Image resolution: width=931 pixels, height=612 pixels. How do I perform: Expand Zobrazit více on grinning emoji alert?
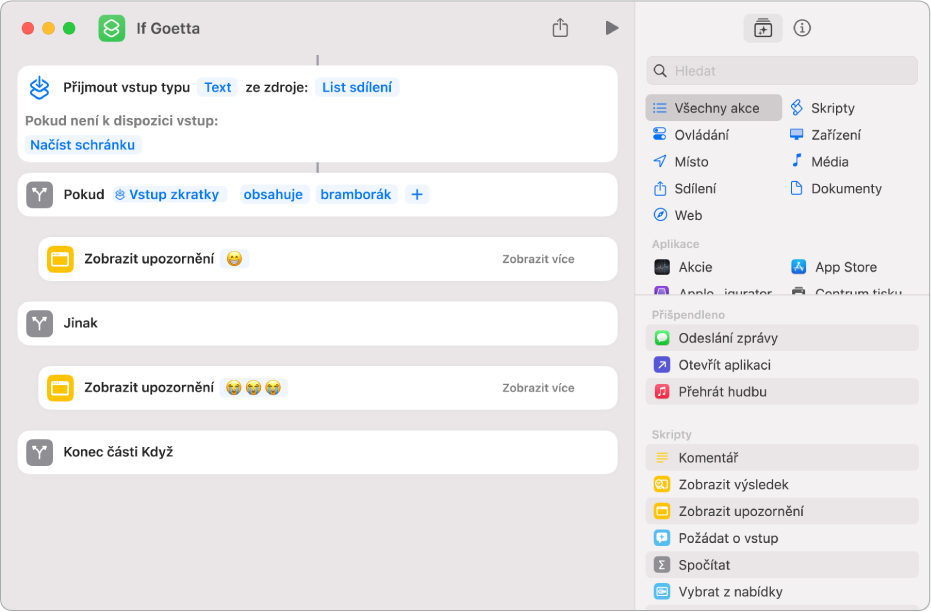538,259
